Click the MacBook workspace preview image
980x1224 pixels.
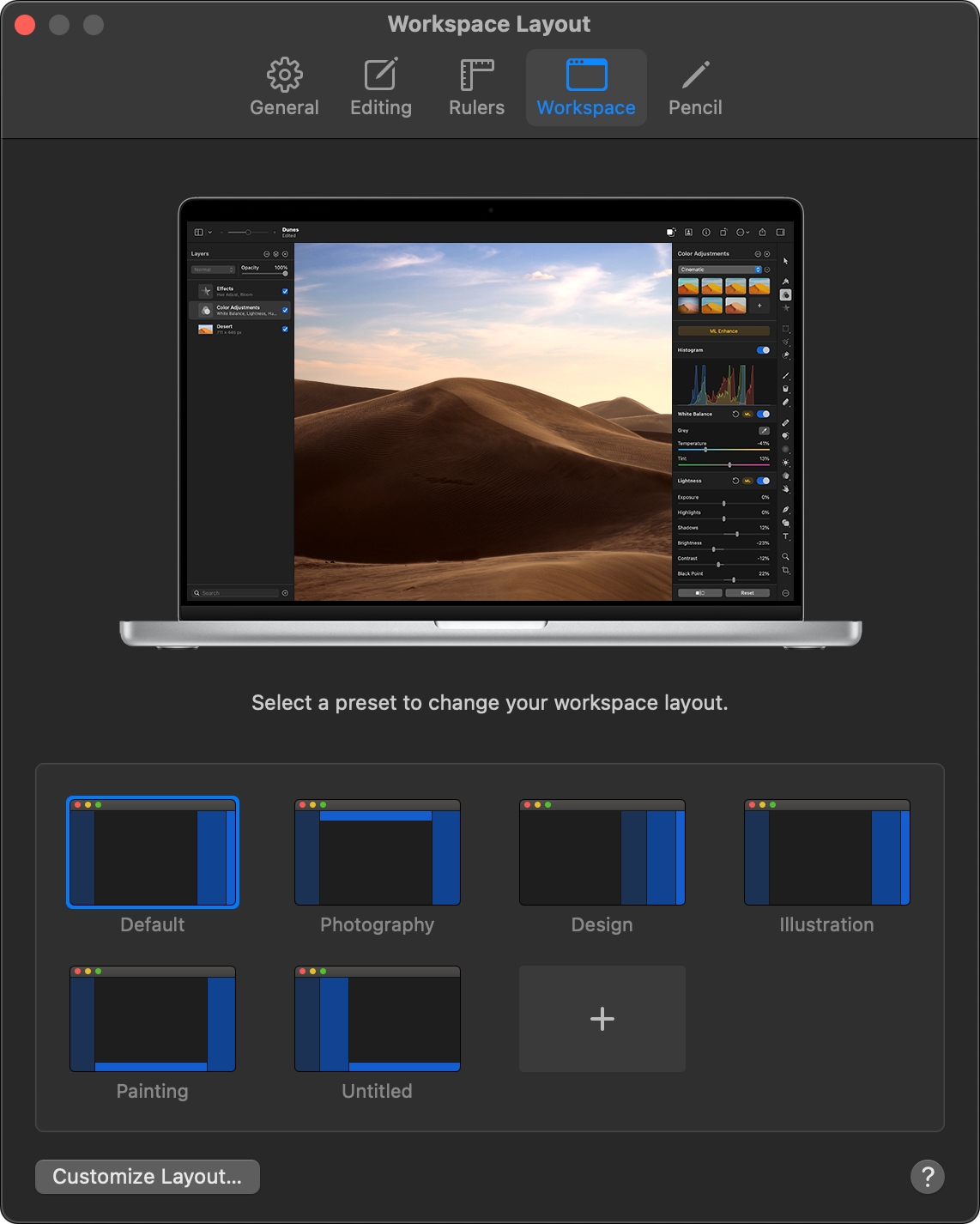click(x=491, y=422)
